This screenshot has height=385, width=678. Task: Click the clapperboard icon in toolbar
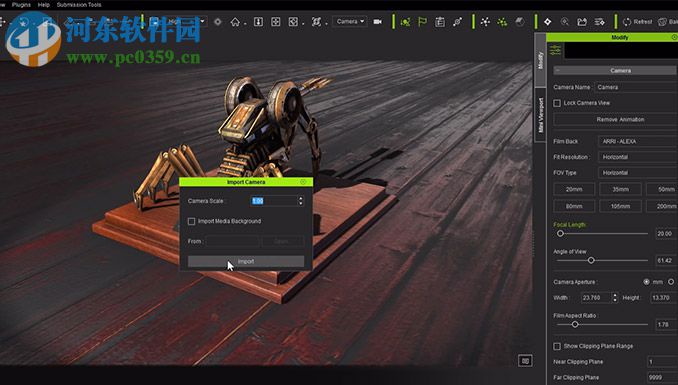coord(582,22)
